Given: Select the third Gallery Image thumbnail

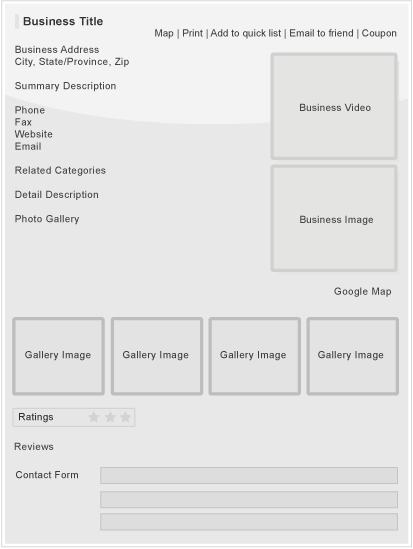Looking at the screenshot, I should tap(254, 356).
